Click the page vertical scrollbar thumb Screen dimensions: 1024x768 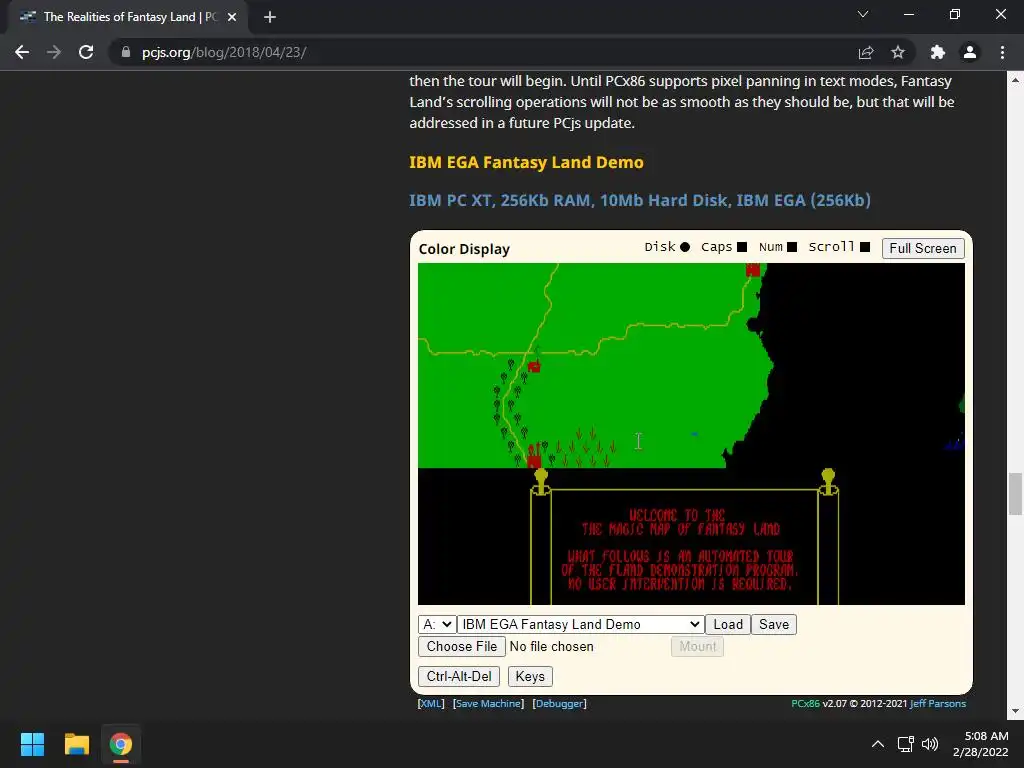[1015, 494]
